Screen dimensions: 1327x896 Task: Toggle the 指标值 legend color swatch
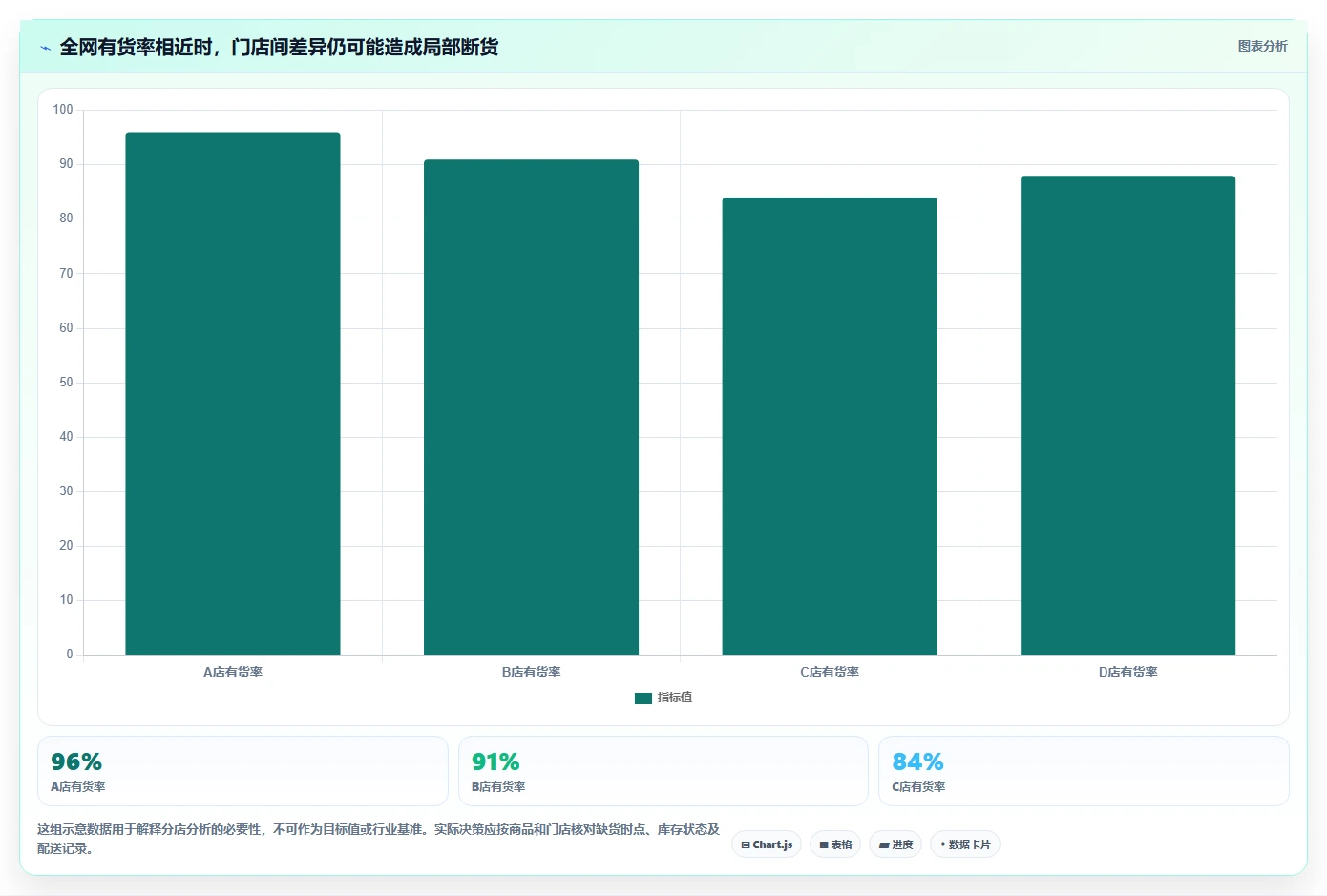(x=643, y=698)
